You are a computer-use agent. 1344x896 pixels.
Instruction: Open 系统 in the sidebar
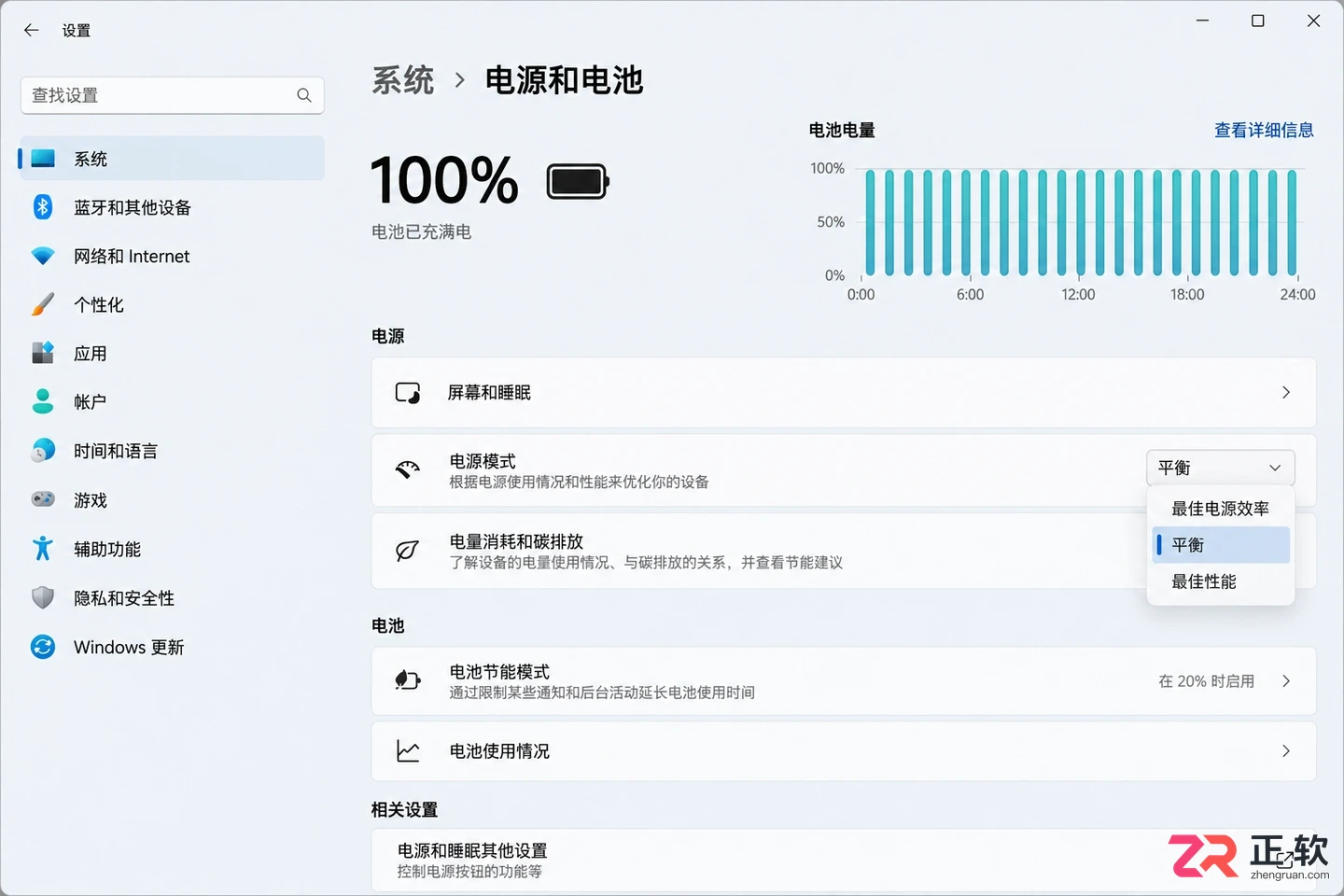172,159
